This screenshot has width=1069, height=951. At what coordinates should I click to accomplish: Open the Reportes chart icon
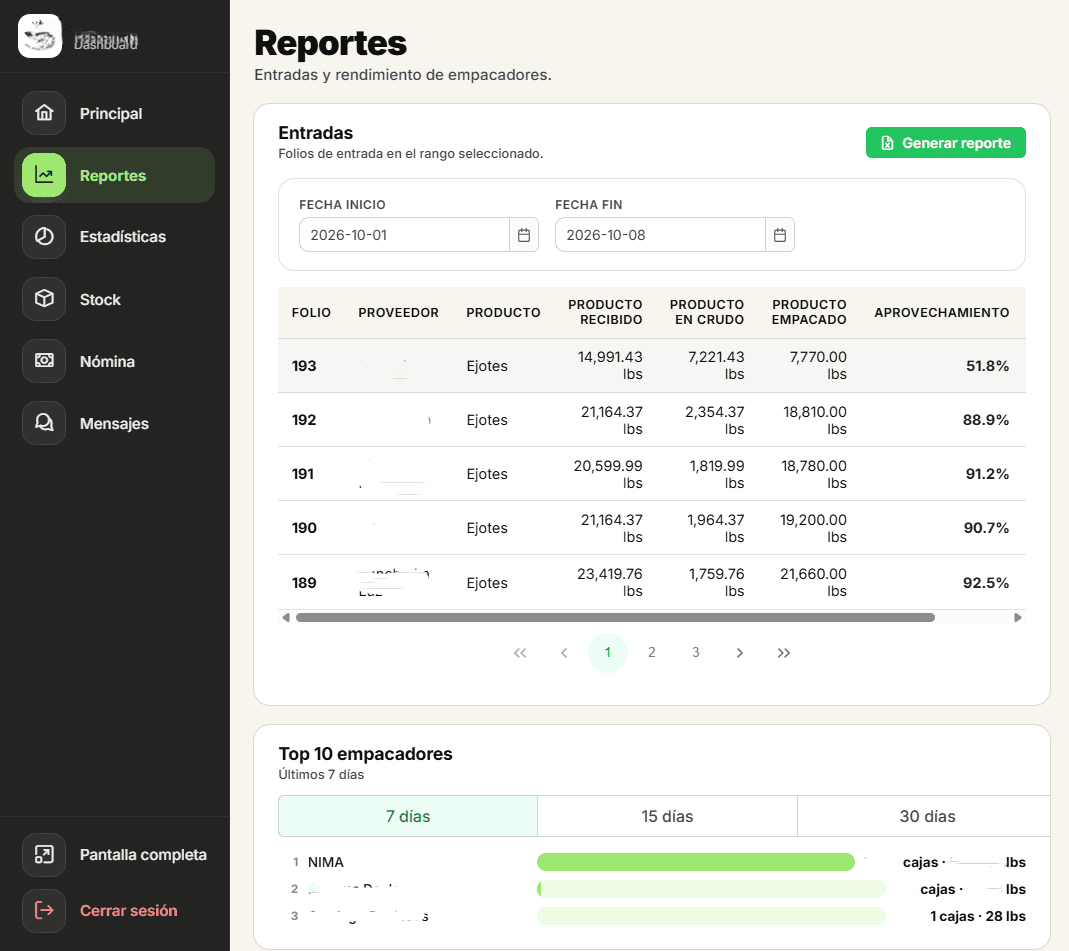click(44, 175)
